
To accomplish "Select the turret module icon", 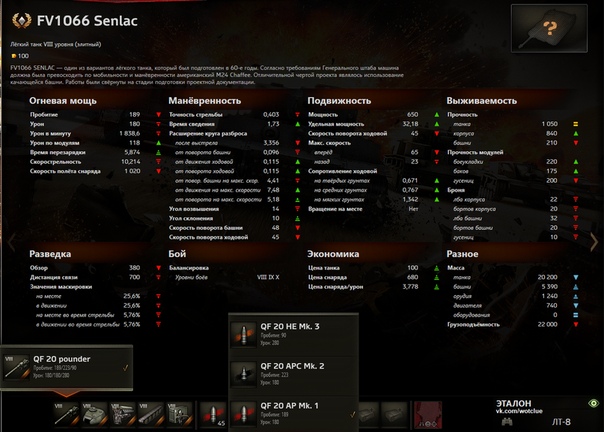I will pos(94,415).
